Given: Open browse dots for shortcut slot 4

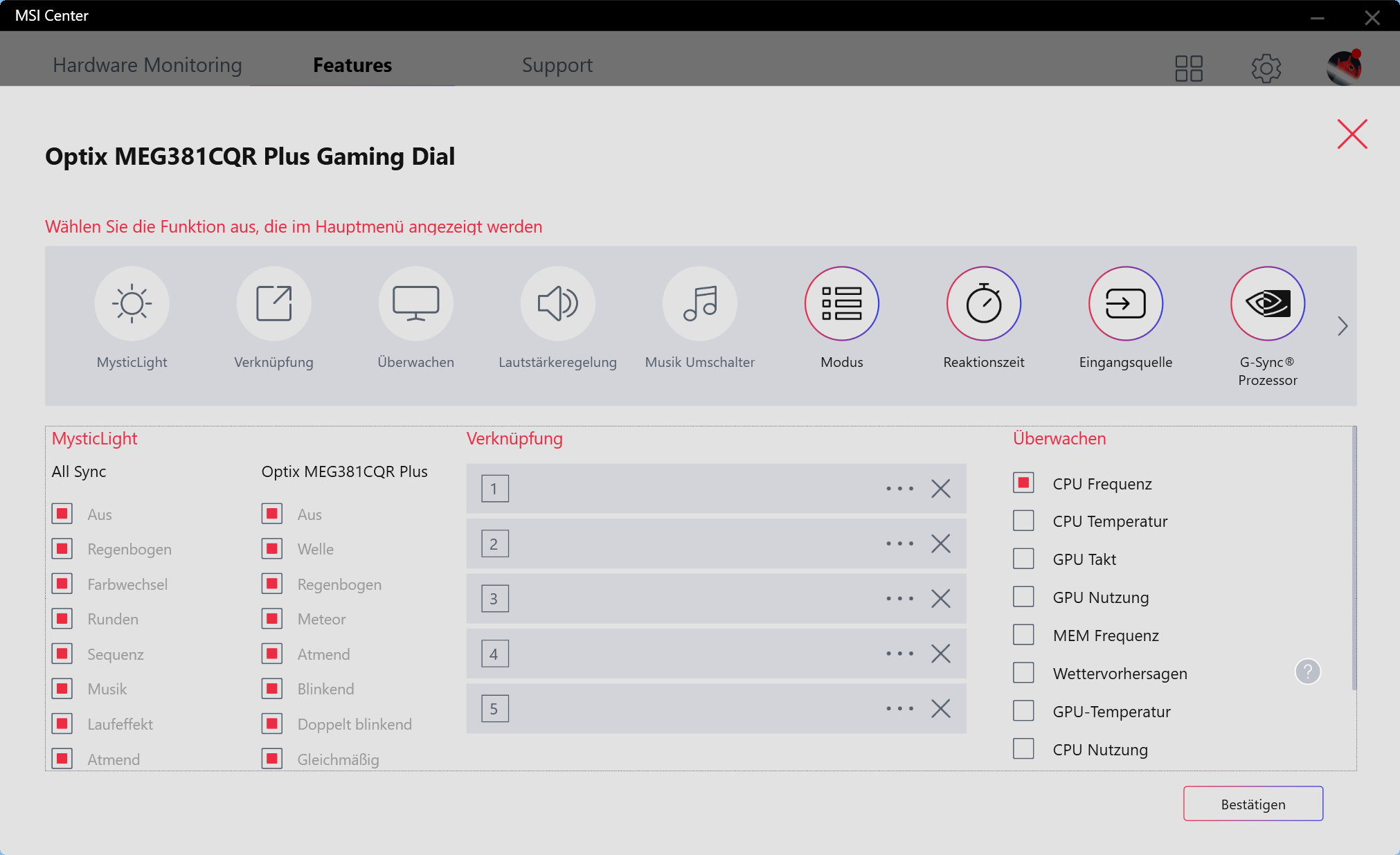Looking at the screenshot, I should [899, 654].
